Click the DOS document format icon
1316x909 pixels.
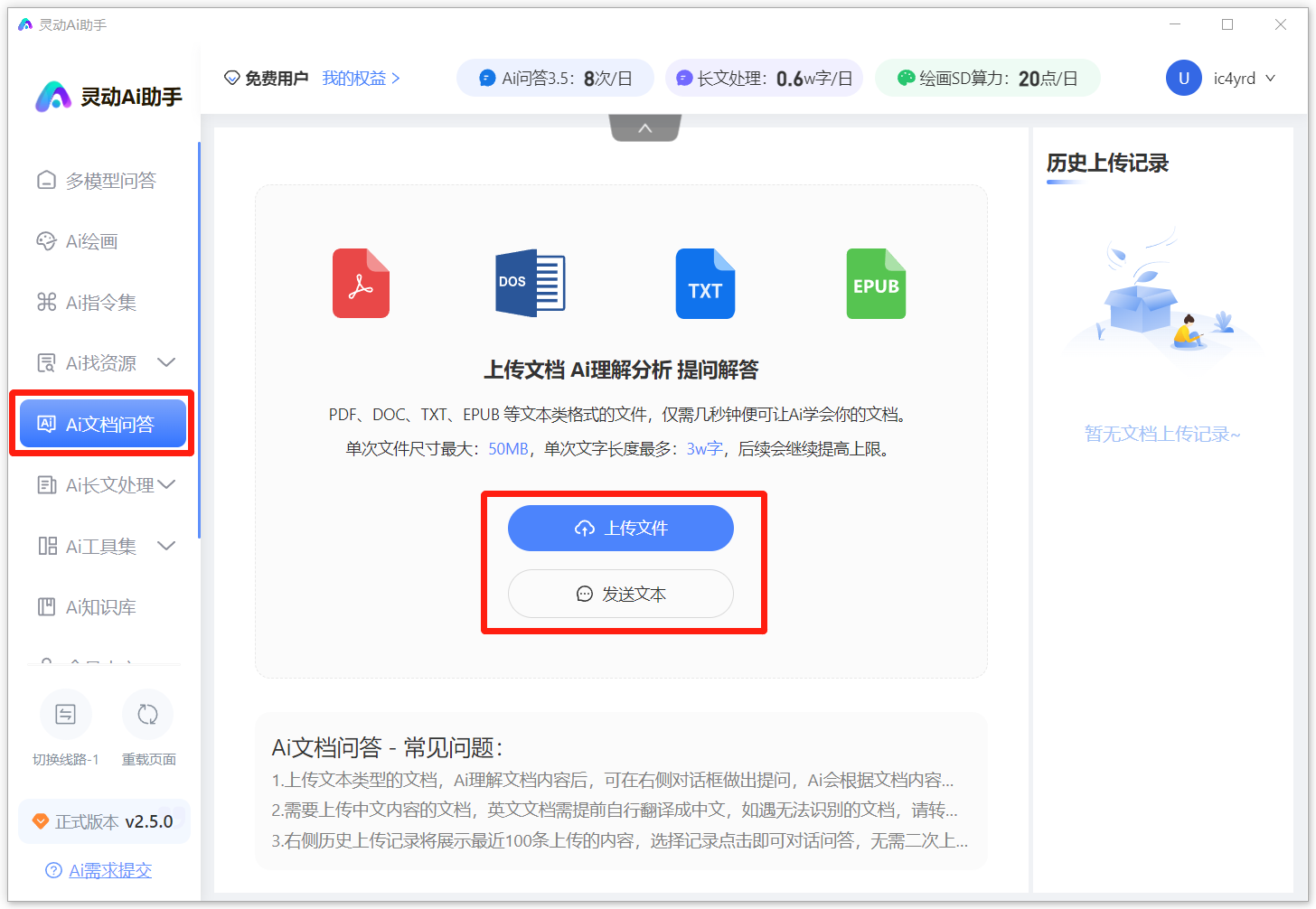tap(531, 284)
